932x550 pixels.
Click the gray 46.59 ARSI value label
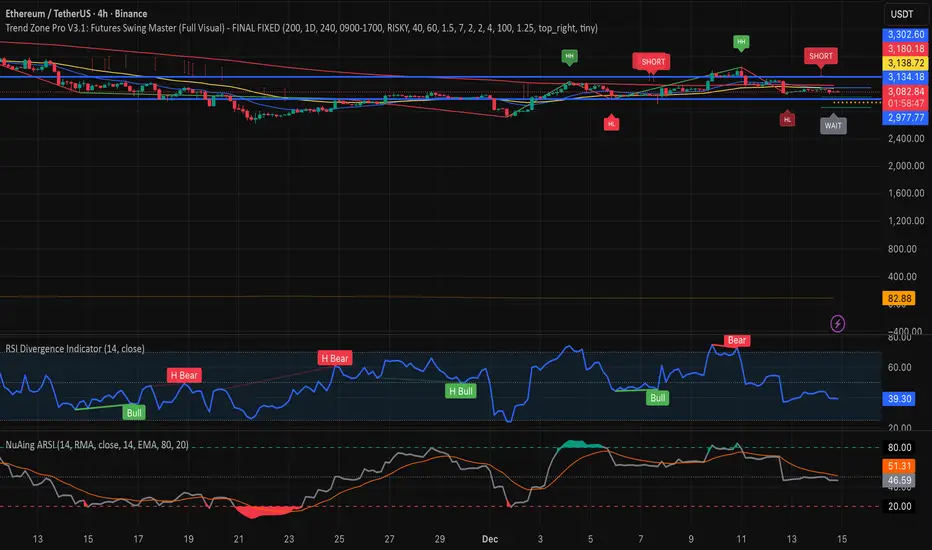[x=904, y=480]
